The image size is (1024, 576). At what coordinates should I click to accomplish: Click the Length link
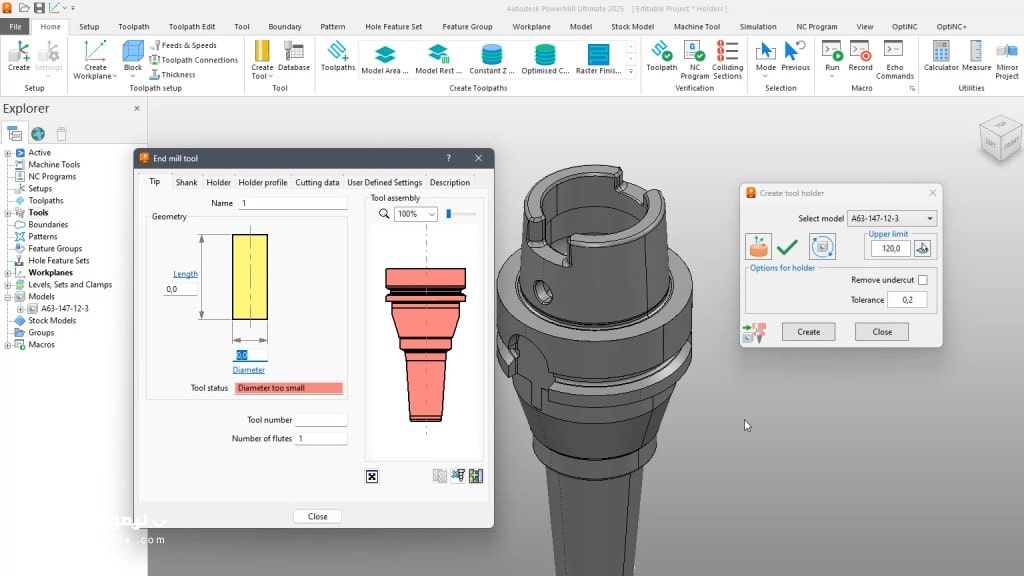point(185,274)
